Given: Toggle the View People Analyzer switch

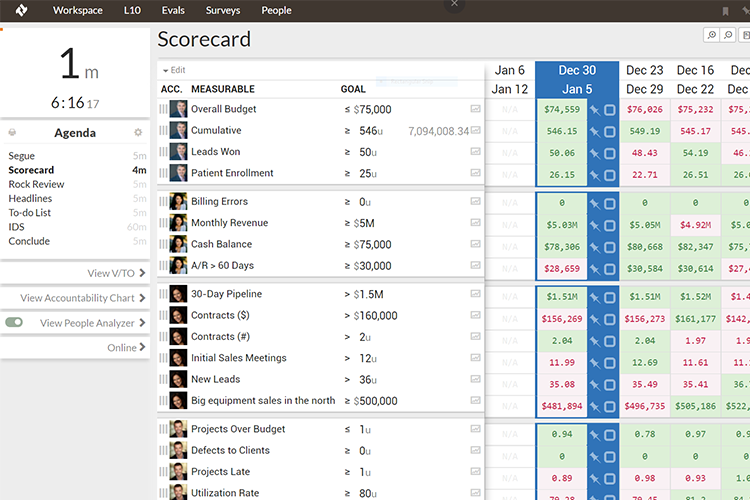Looking at the screenshot, I should click(x=14, y=322).
